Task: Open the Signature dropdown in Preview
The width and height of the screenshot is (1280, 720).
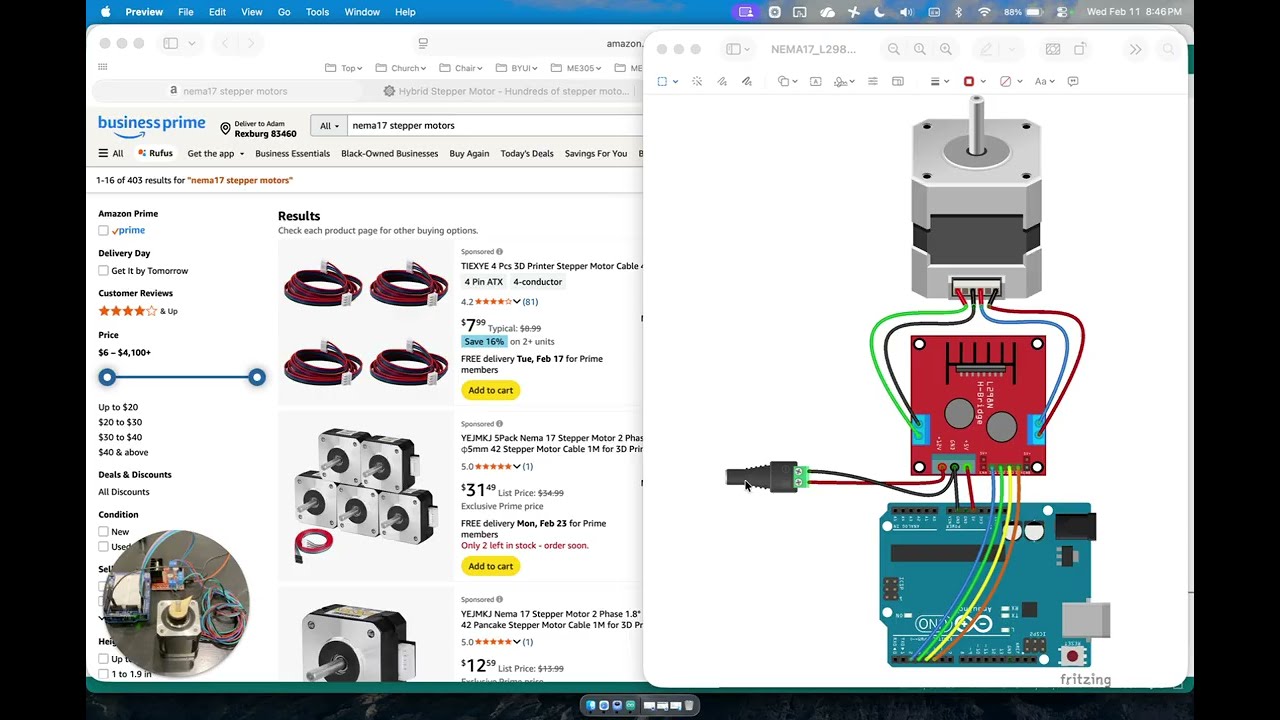Action: coord(845,81)
